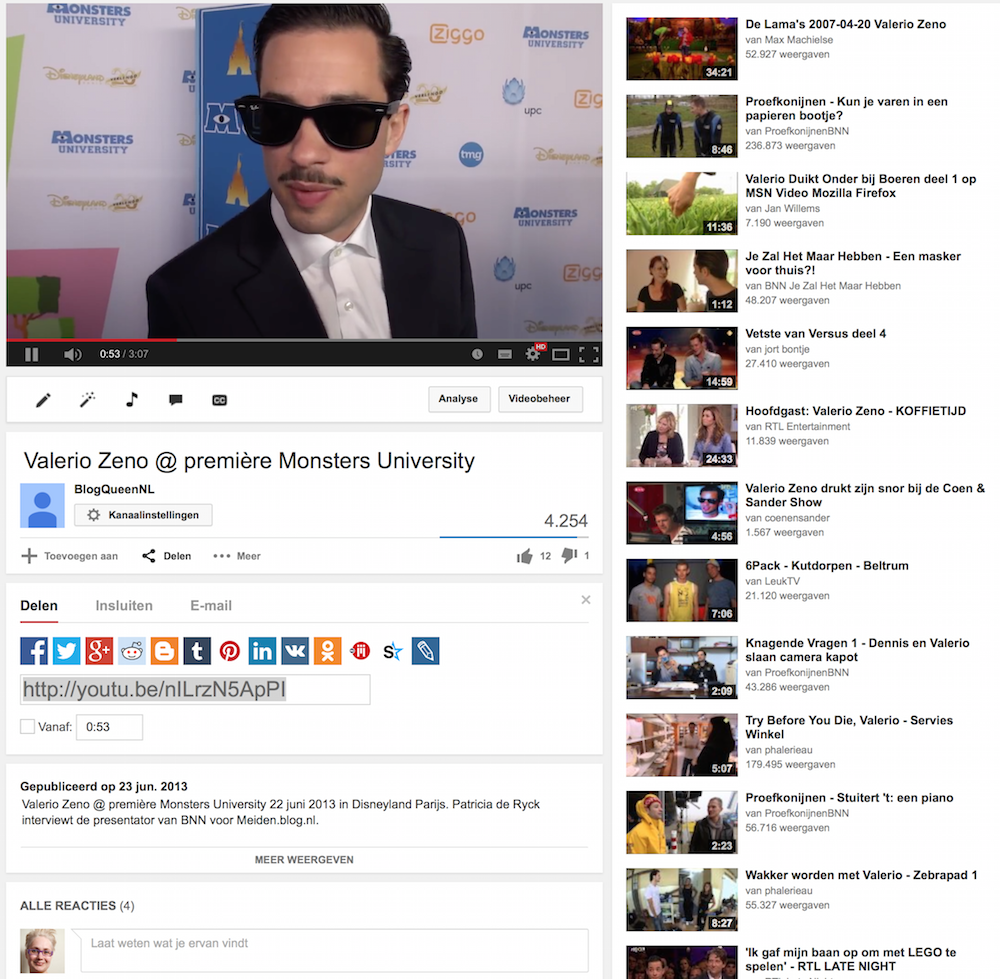Open the music note audio tool
Viewport: 1000px width, 979px height.
[x=132, y=400]
